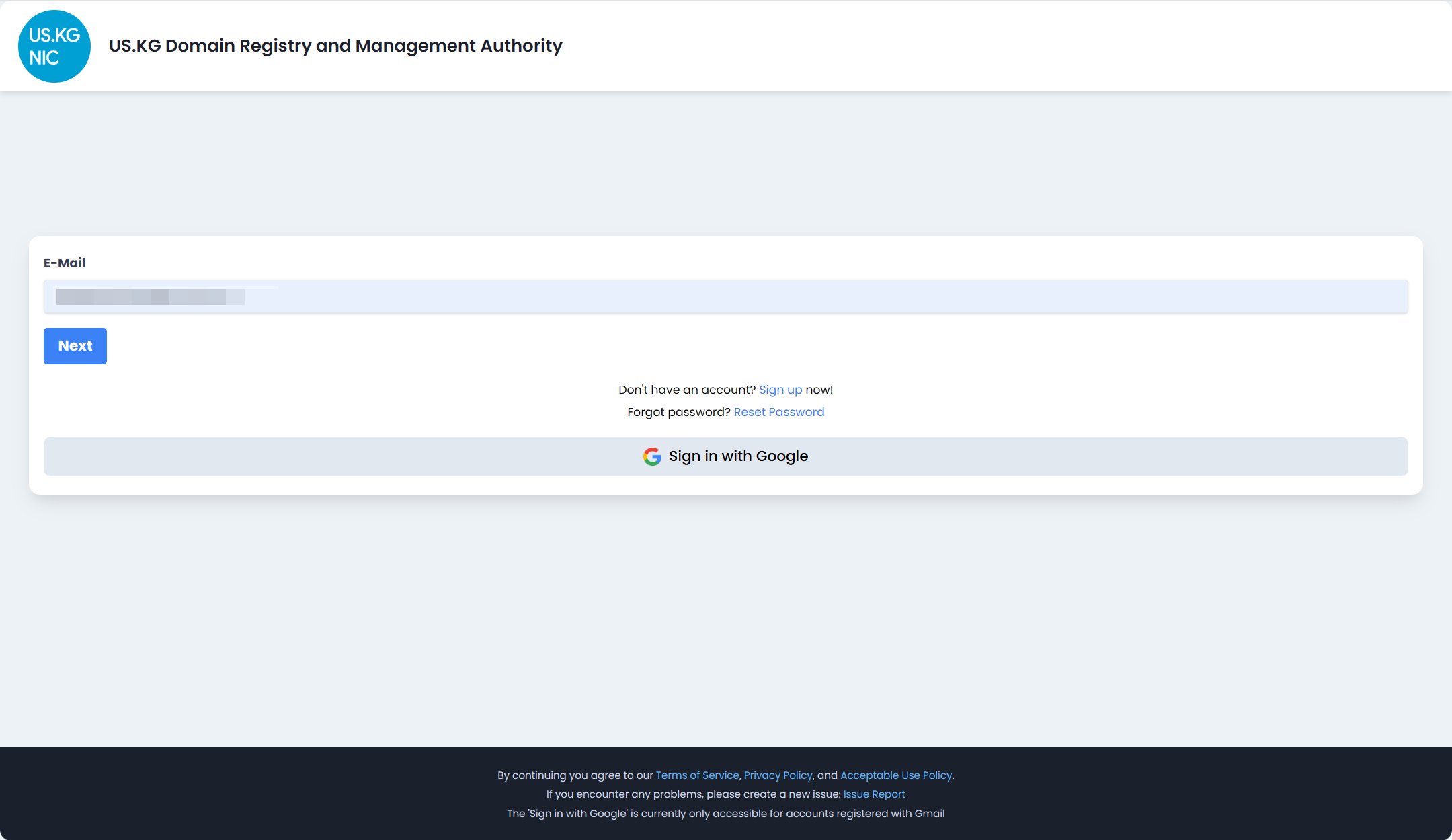Screen dimensions: 1452x840
Task: Click the "Forgot password?" text
Action: click(x=679, y=412)
